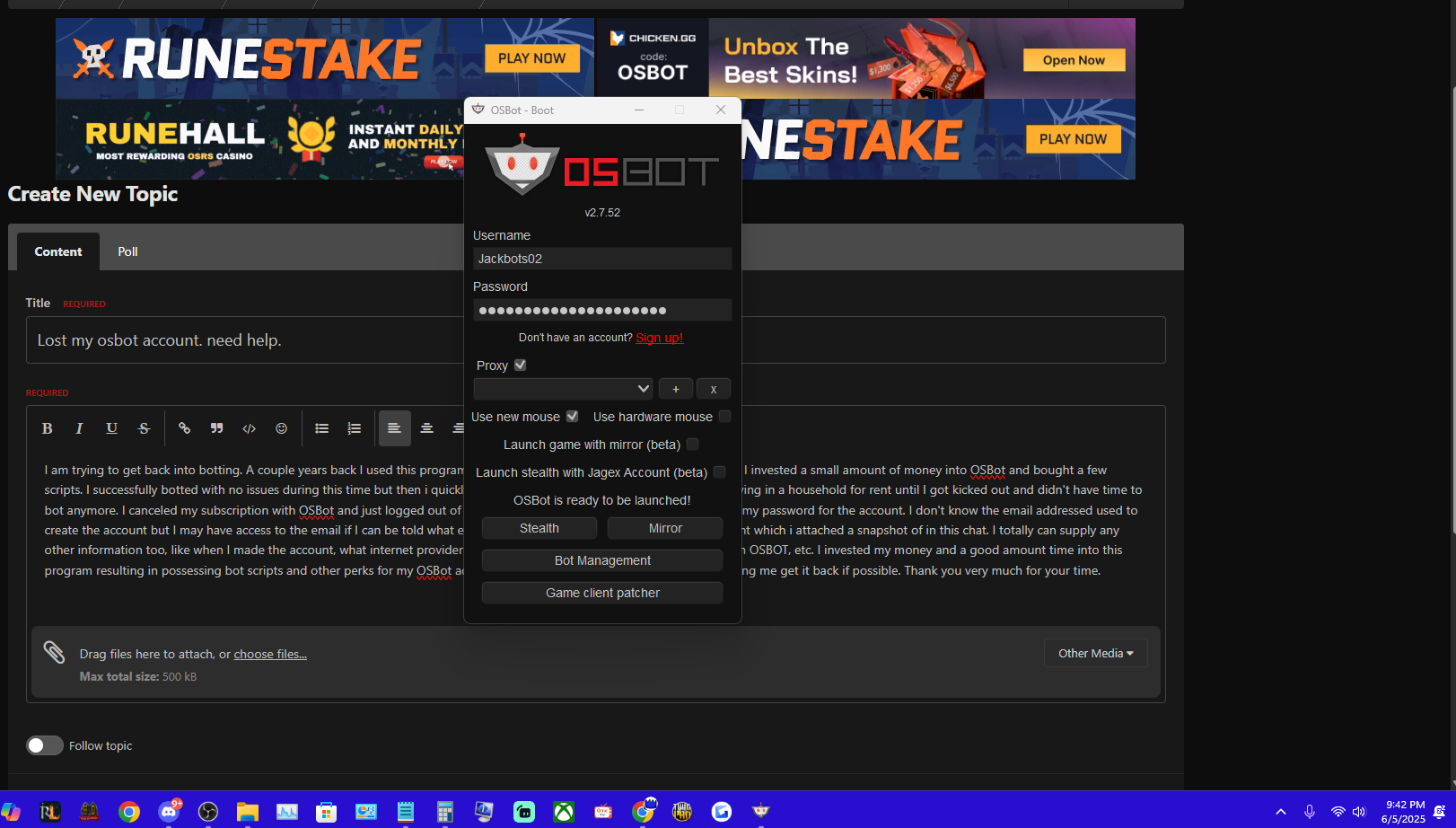Open Wi-Fi network settings in tray
This screenshot has height=828, width=1456.
pos(1338,812)
